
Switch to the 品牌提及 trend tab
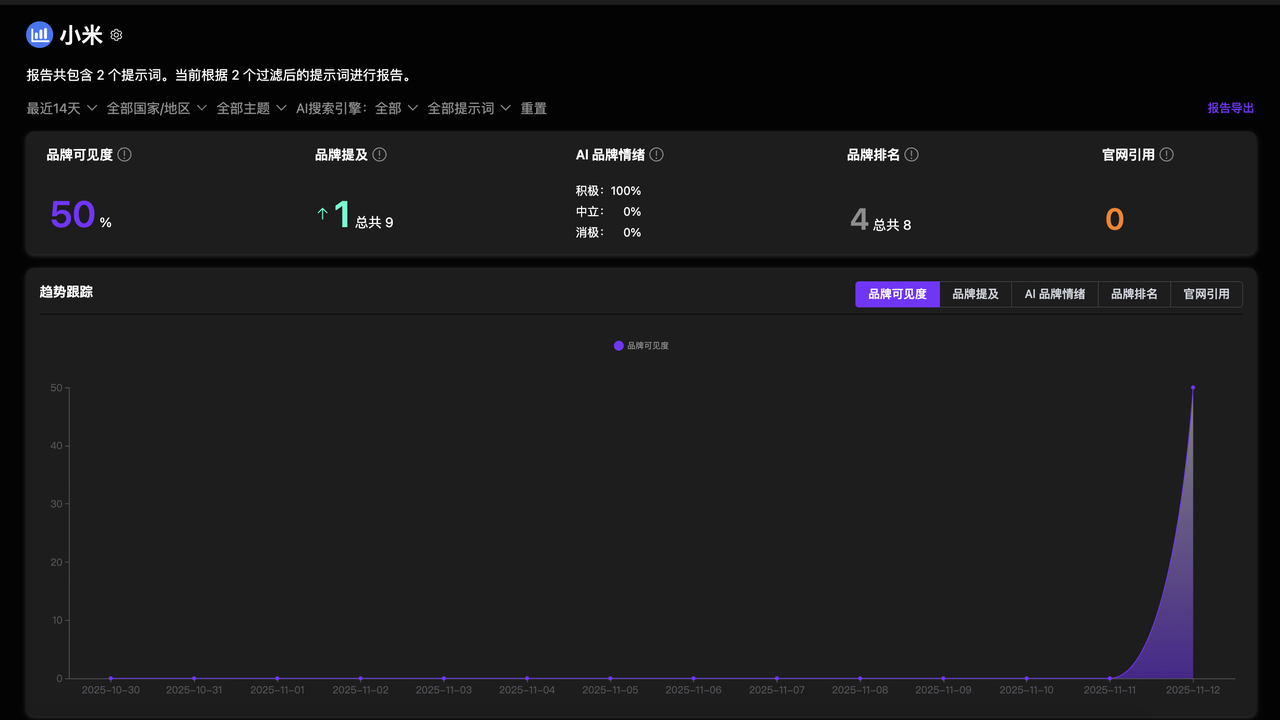pos(975,293)
